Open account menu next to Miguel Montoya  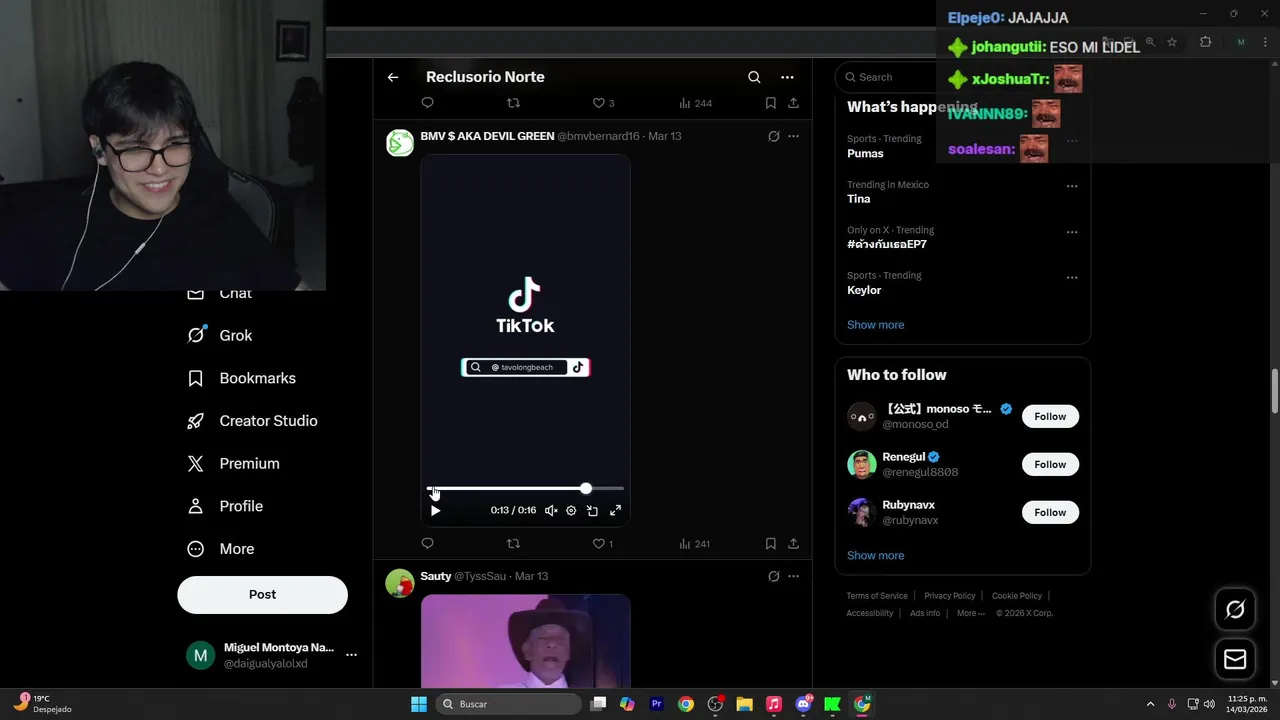351,655
